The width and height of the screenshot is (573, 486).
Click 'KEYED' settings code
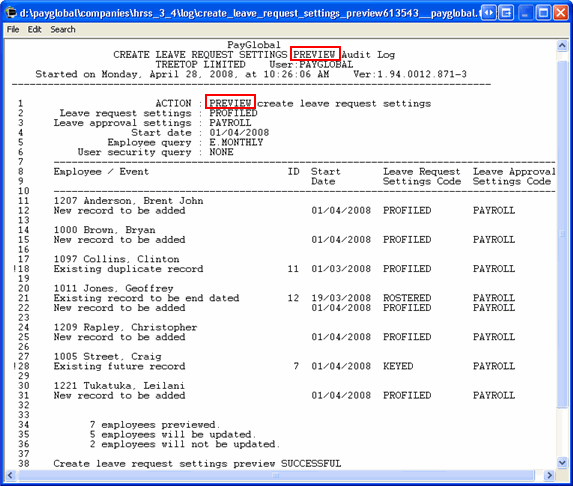pyautogui.click(x=398, y=367)
